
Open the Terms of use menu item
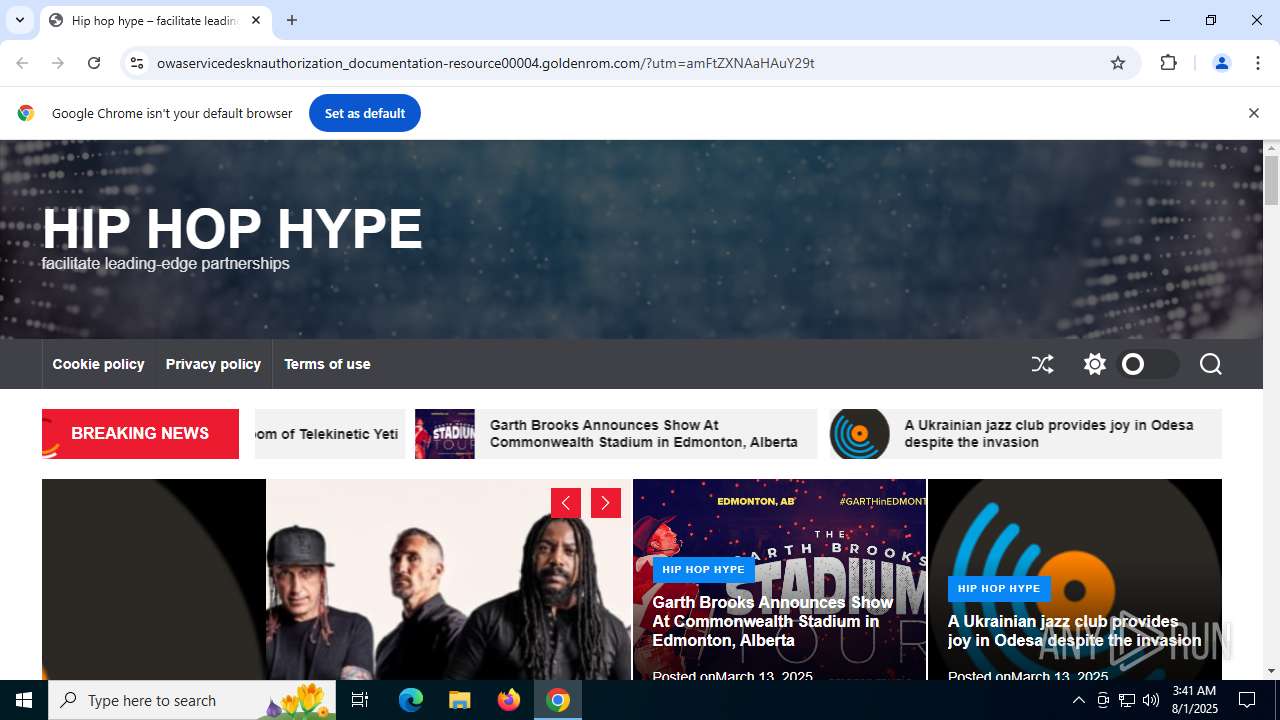pyautogui.click(x=327, y=364)
